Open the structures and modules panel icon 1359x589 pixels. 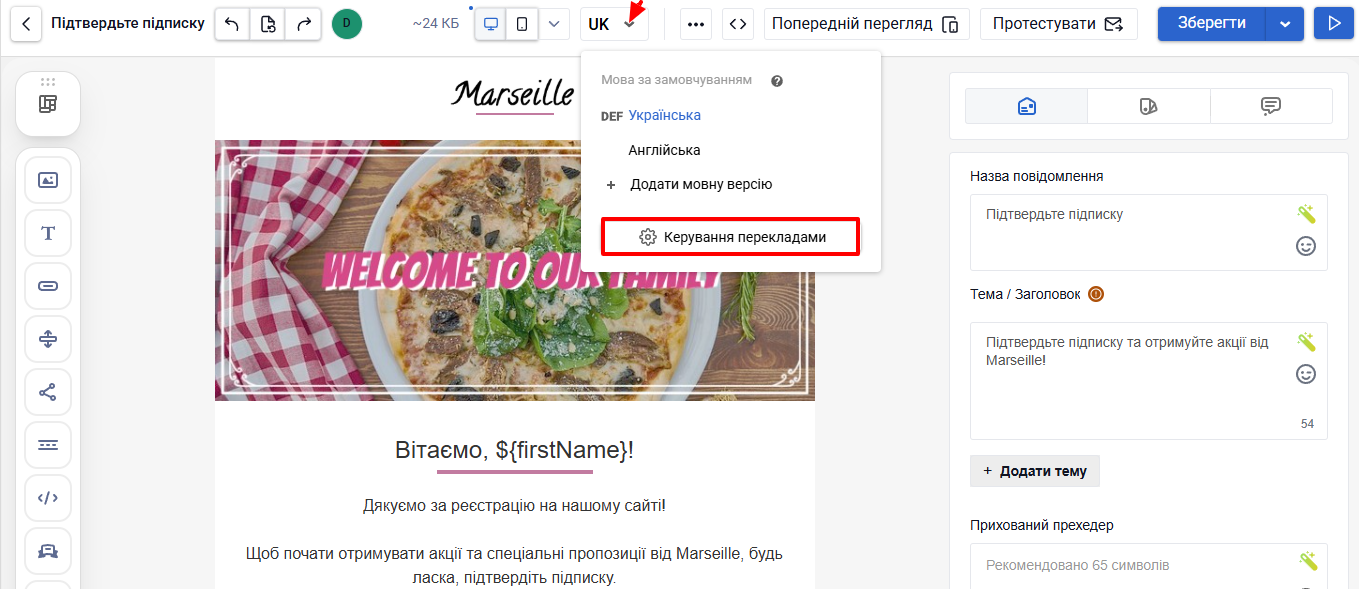pyautogui.click(x=48, y=104)
